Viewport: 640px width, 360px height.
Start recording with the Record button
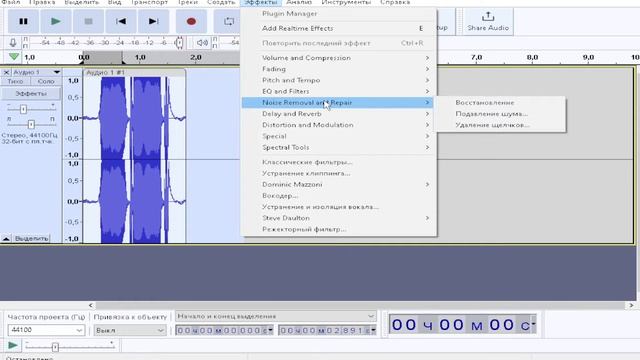tap(191, 21)
